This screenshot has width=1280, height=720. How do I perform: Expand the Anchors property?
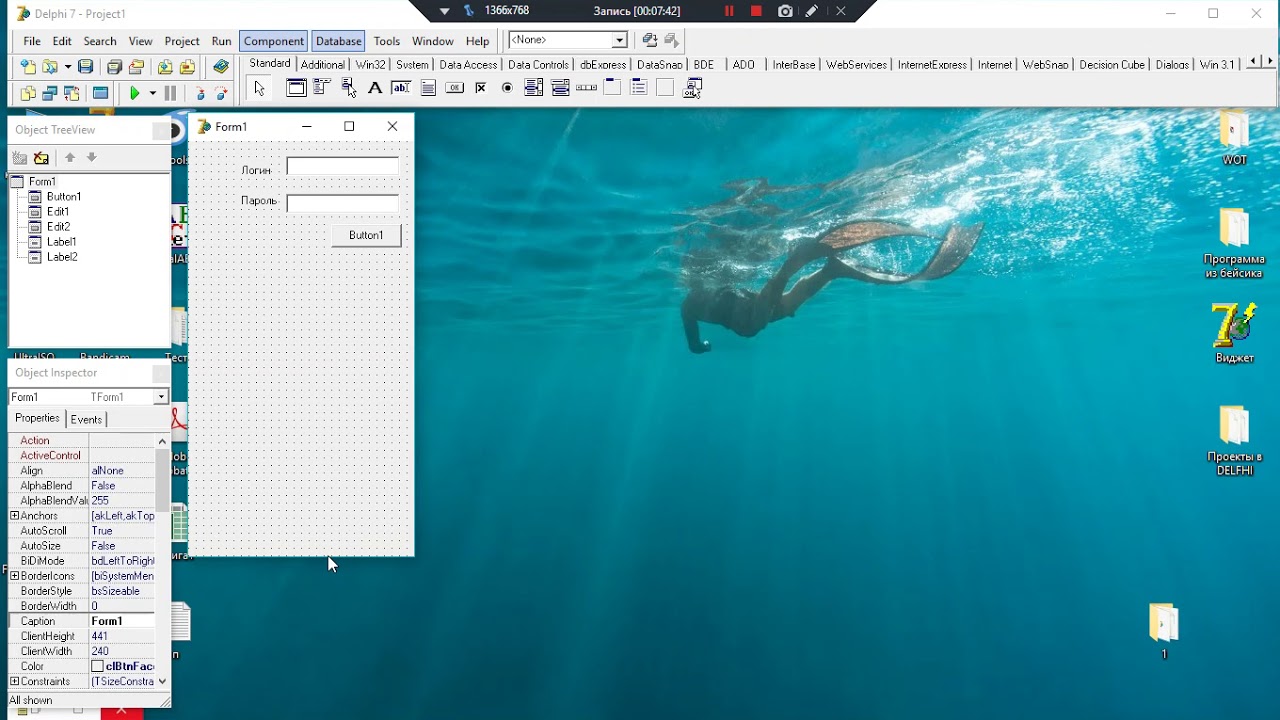click(14, 516)
